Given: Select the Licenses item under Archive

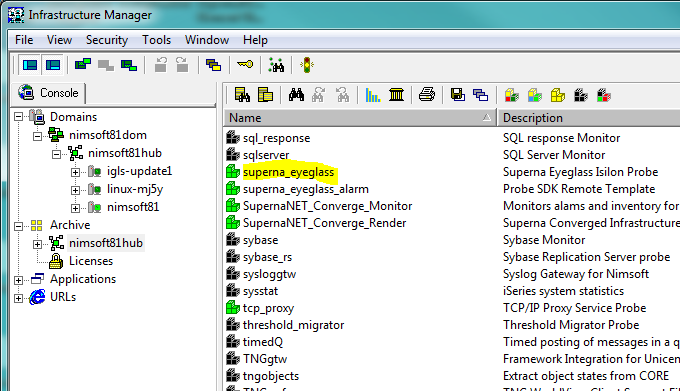Looking at the screenshot, I should point(91,261).
